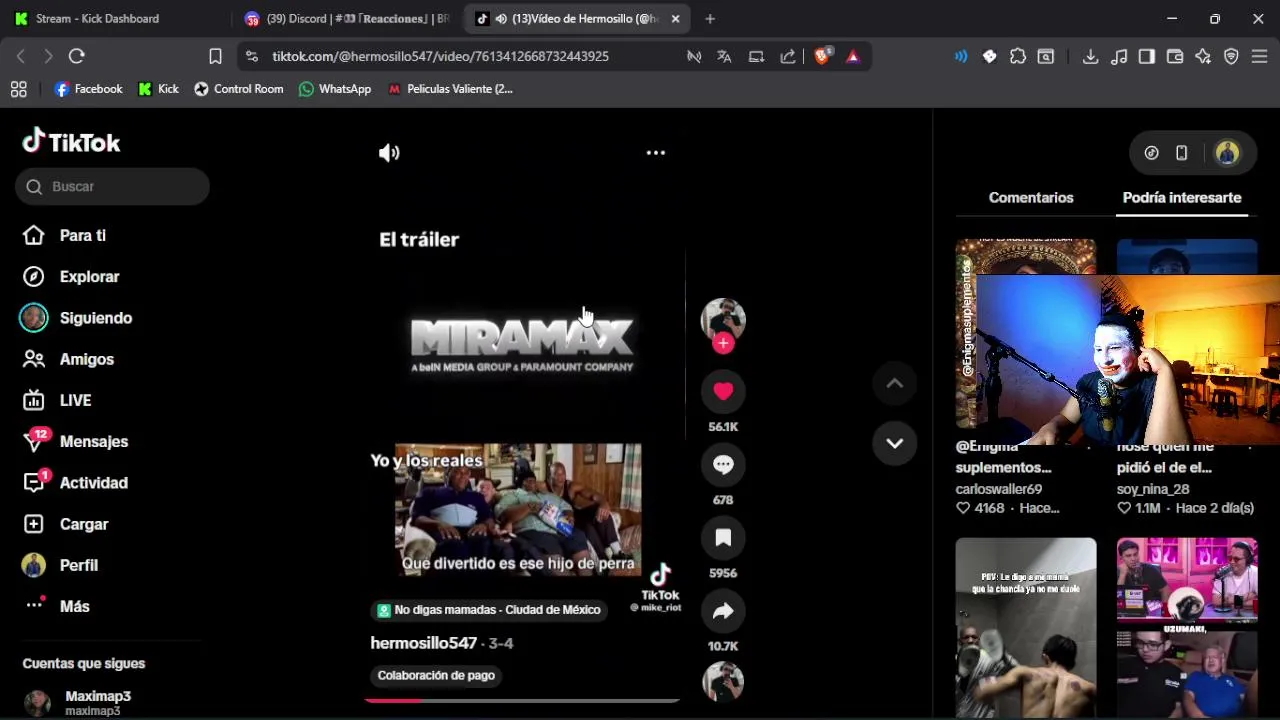Go back in browser history

coord(21,56)
